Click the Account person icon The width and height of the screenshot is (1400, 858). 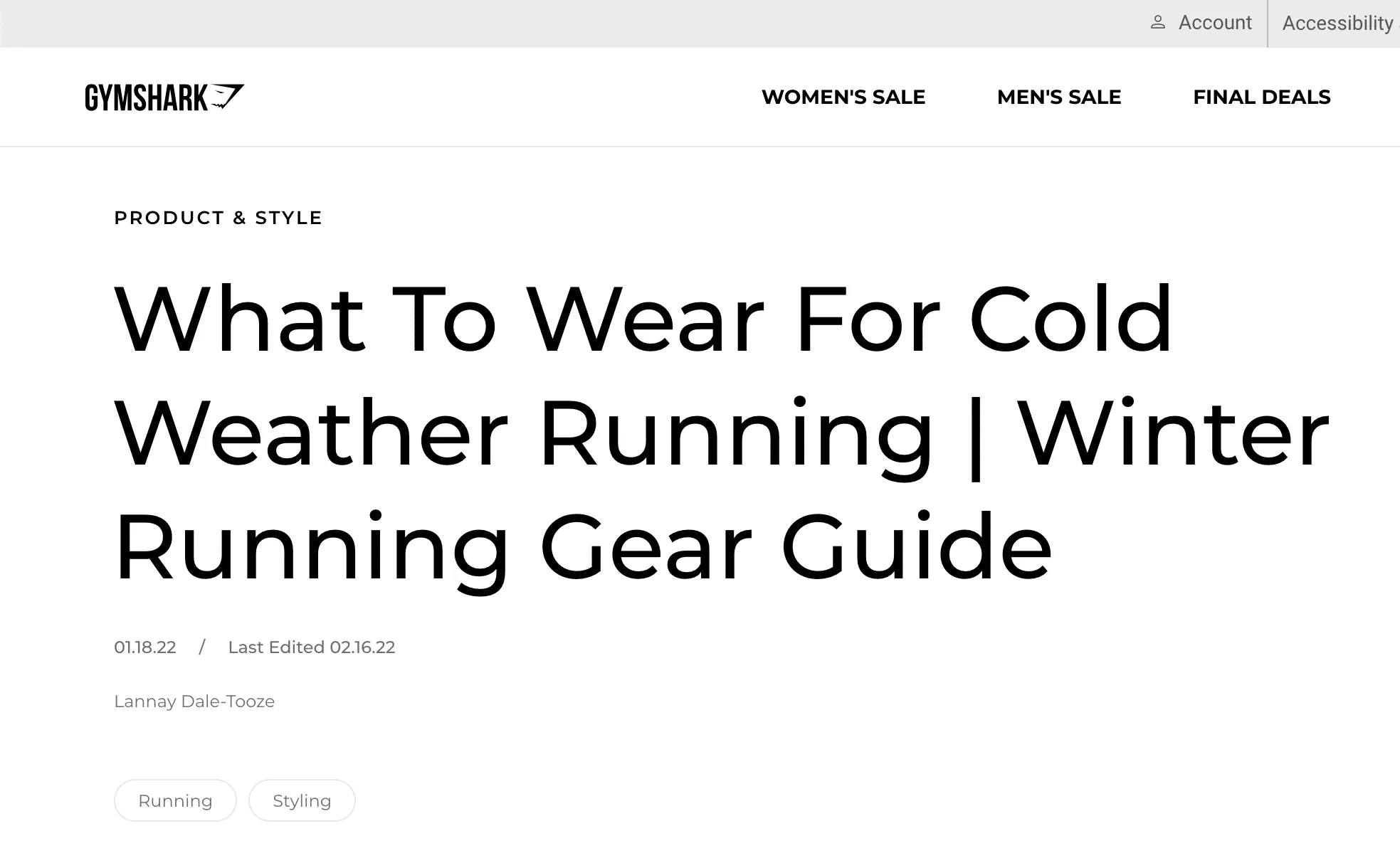click(x=1158, y=23)
